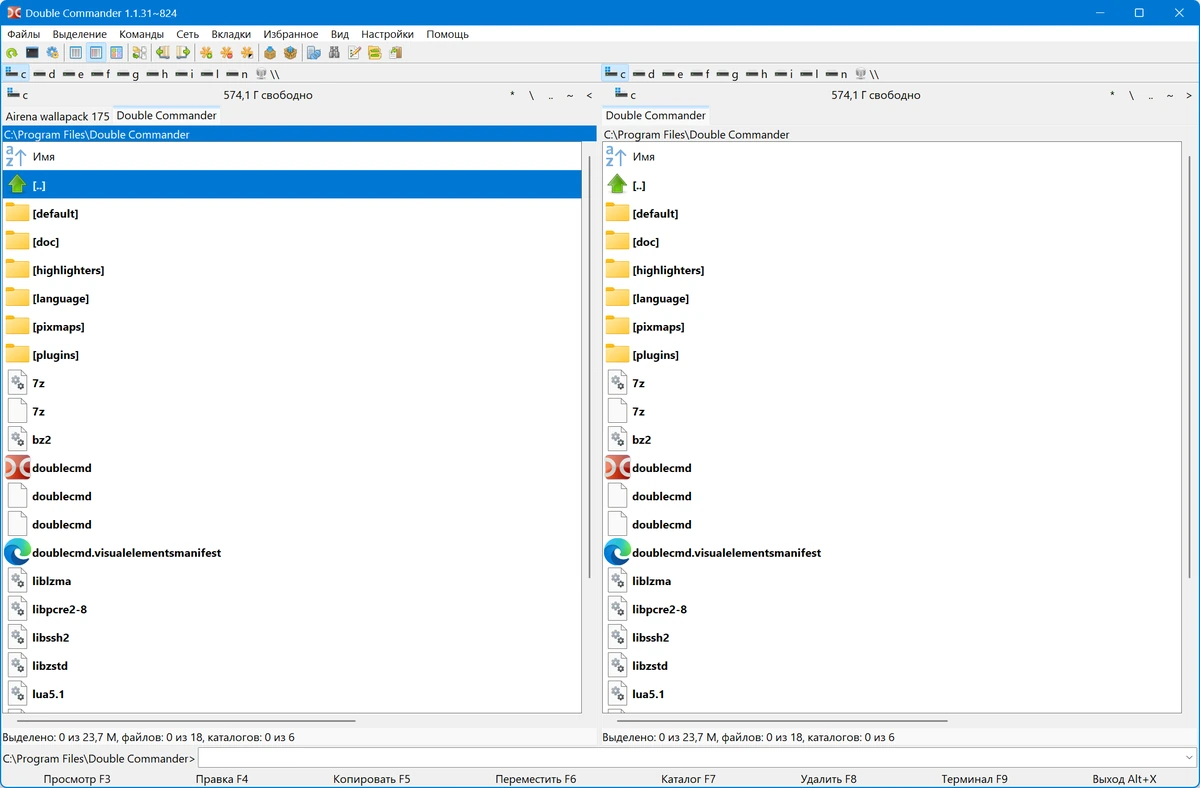Open the Избранное menu

[291, 34]
